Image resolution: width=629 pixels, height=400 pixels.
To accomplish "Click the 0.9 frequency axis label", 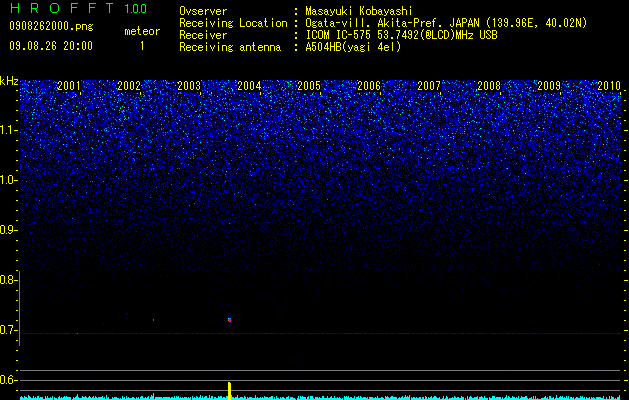I will click(x=8, y=230).
